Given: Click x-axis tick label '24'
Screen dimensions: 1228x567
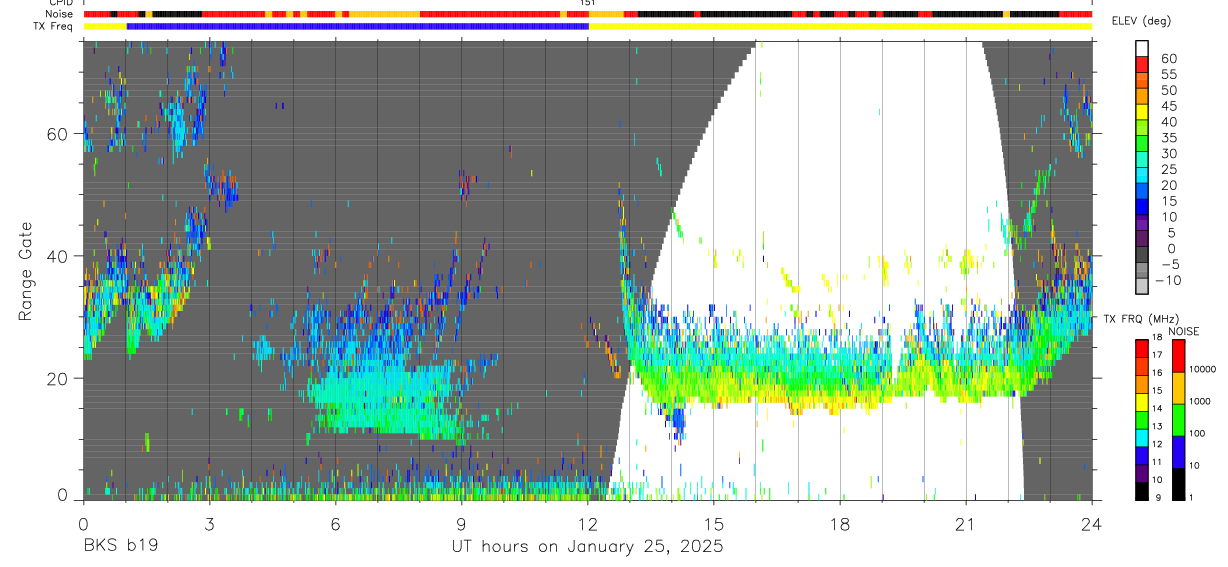Looking at the screenshot, I should tap(1092, 524).
